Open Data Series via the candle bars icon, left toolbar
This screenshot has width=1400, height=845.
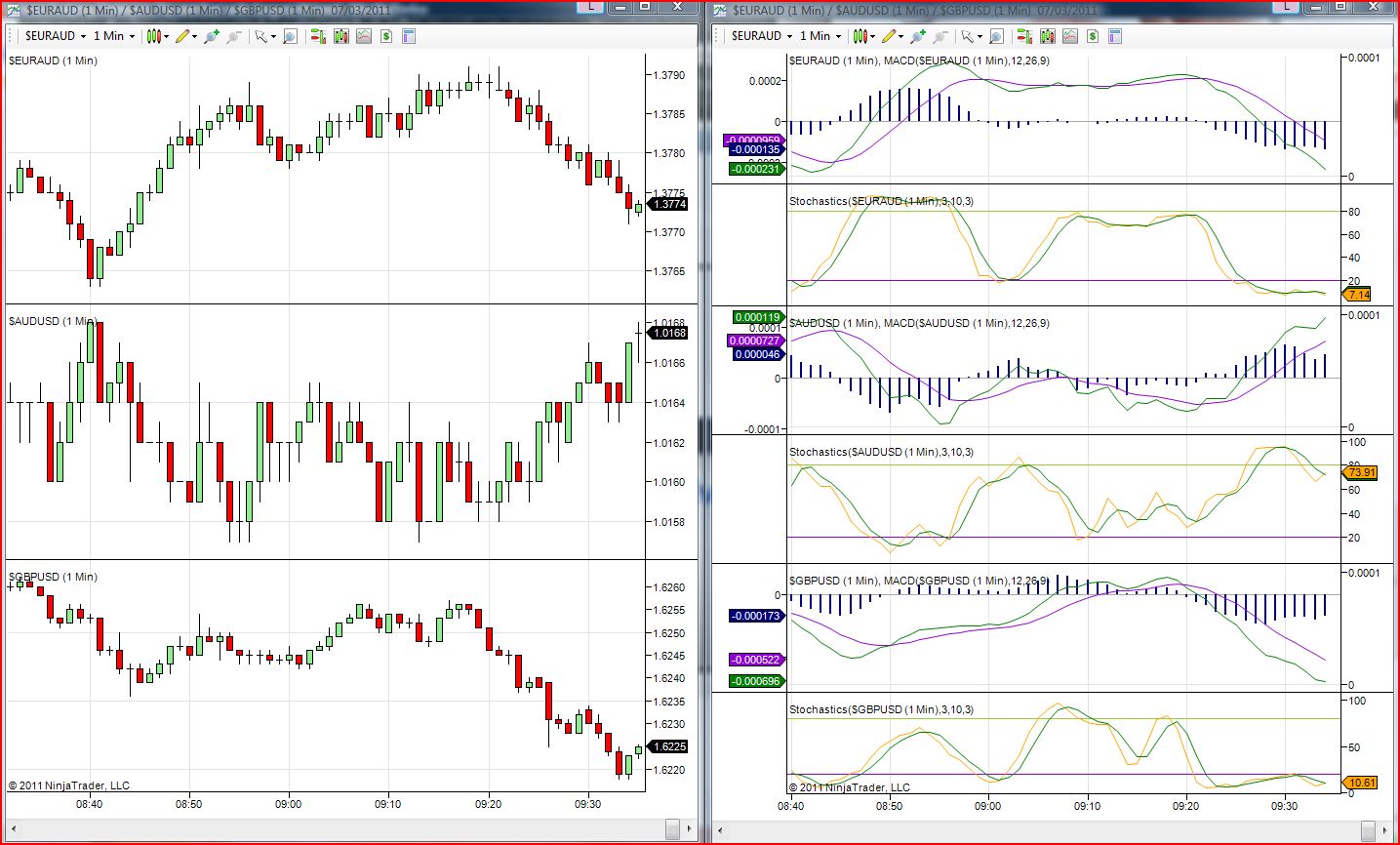[340, 36]
